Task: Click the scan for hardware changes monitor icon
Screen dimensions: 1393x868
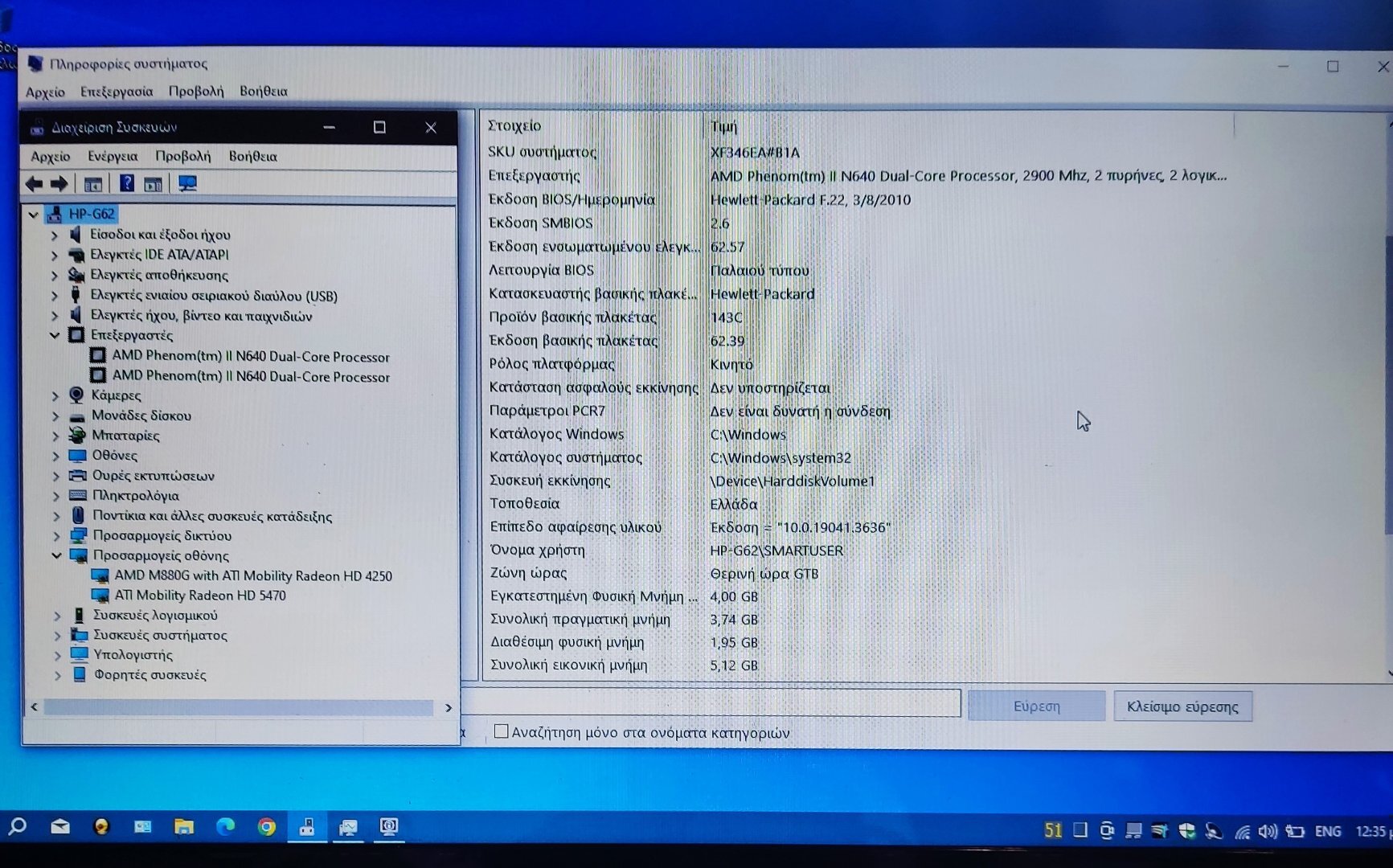Action: [x=187, y=184]
